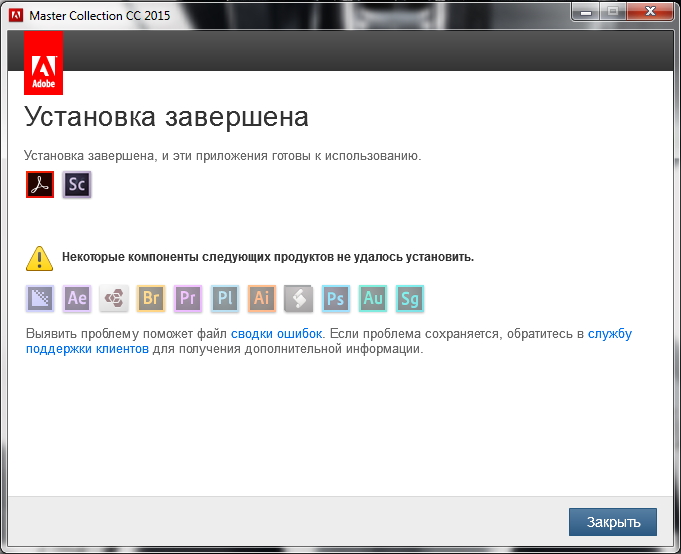
Task: Open the 'сводки ошибок' error summary link
Action: (277, 333)
